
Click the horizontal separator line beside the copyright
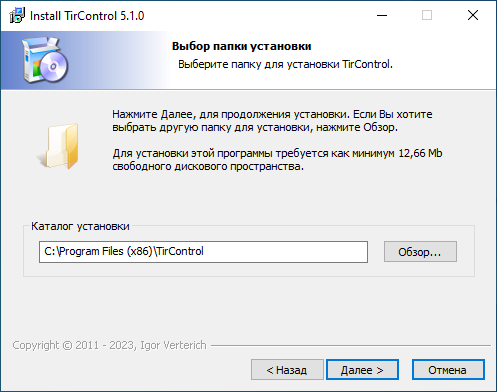point(351,345)
